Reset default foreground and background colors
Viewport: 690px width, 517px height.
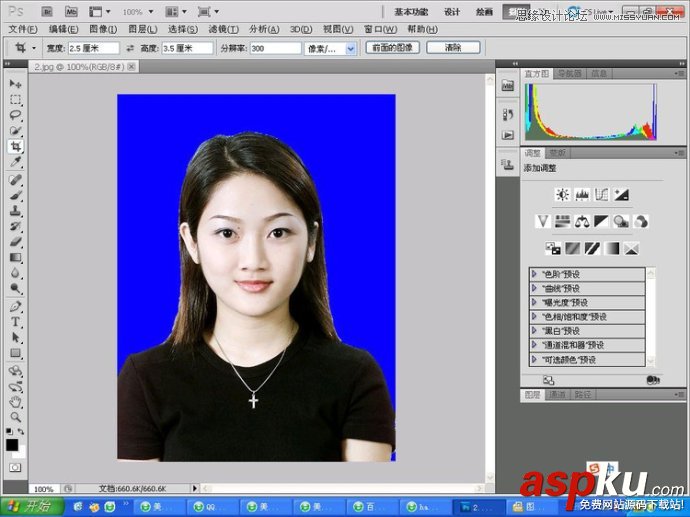(10, 432)
